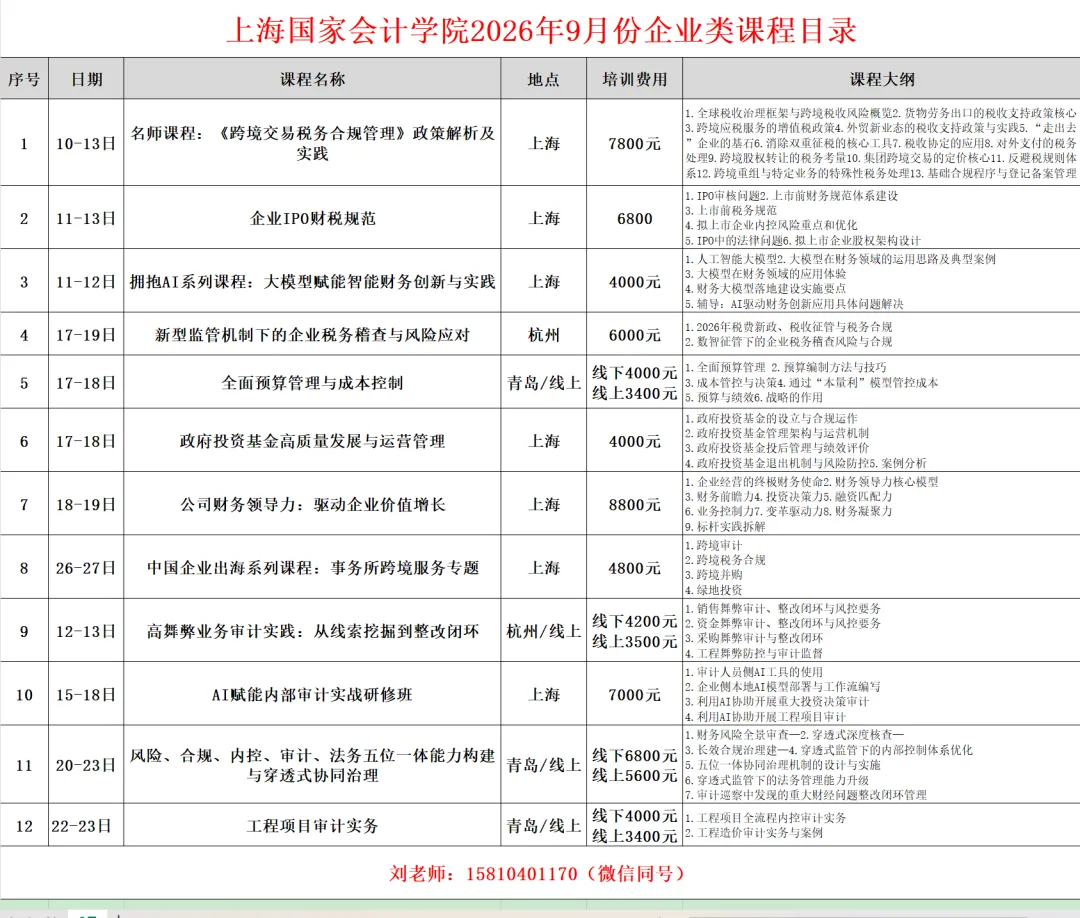Click the title 上海国家会计学院2026年9月份企业类课程目录
The image size is (1080, 918).
(x=541, y=31)
